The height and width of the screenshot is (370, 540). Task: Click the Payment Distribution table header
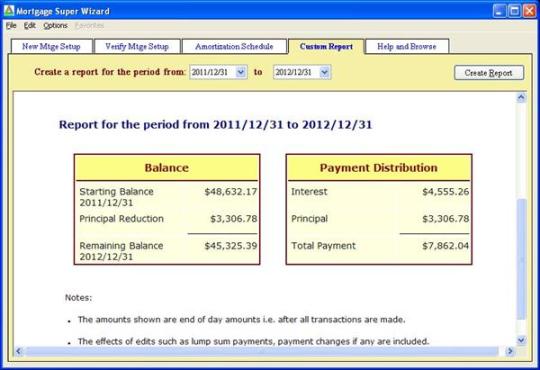[x=379, y=168]
